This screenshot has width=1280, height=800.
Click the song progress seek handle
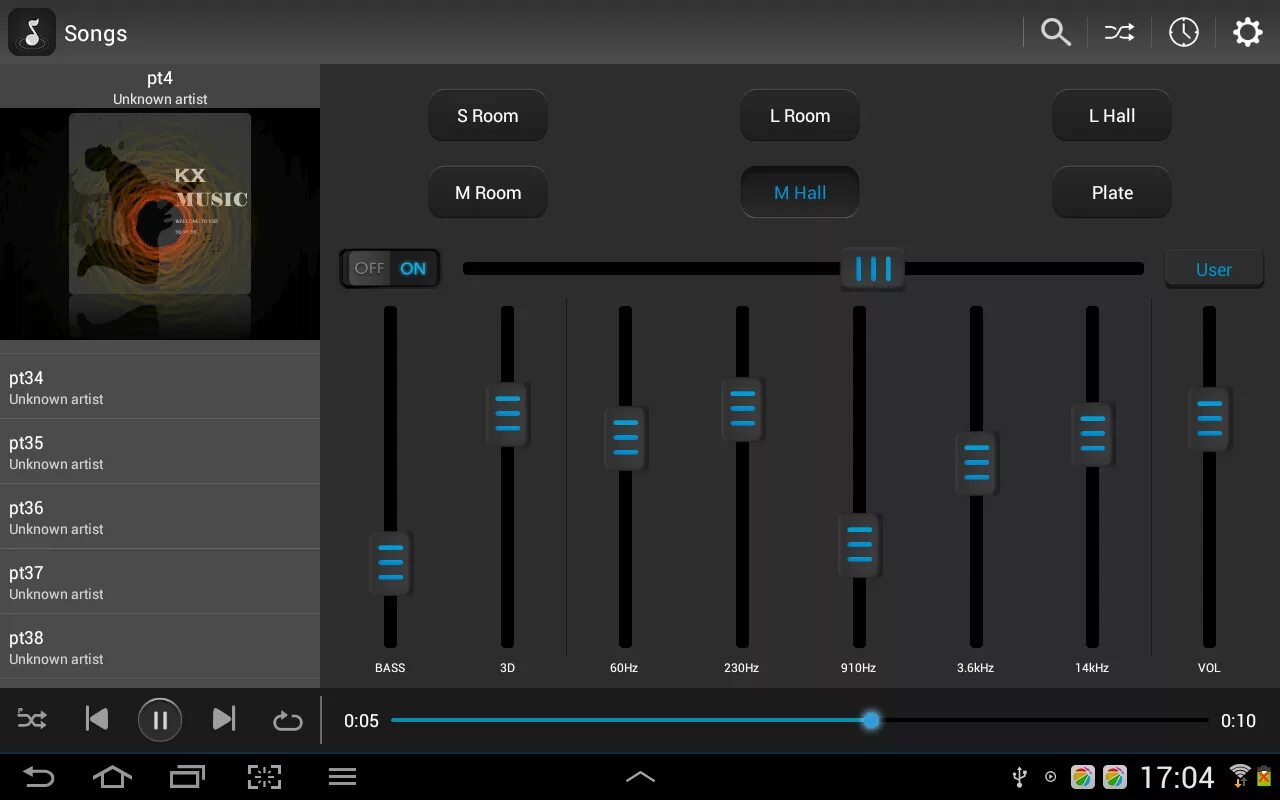[871, 720]
